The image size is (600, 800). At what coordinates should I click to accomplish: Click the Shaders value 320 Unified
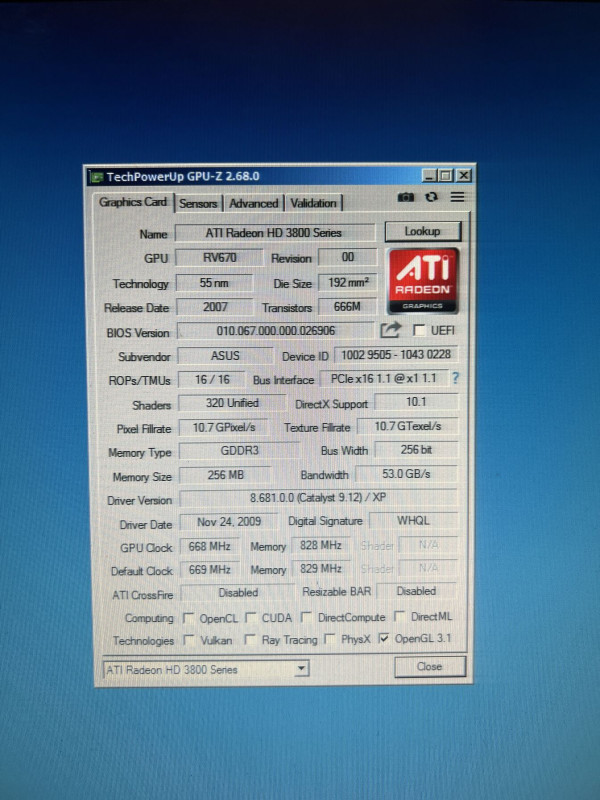click(x=232, y=403)
